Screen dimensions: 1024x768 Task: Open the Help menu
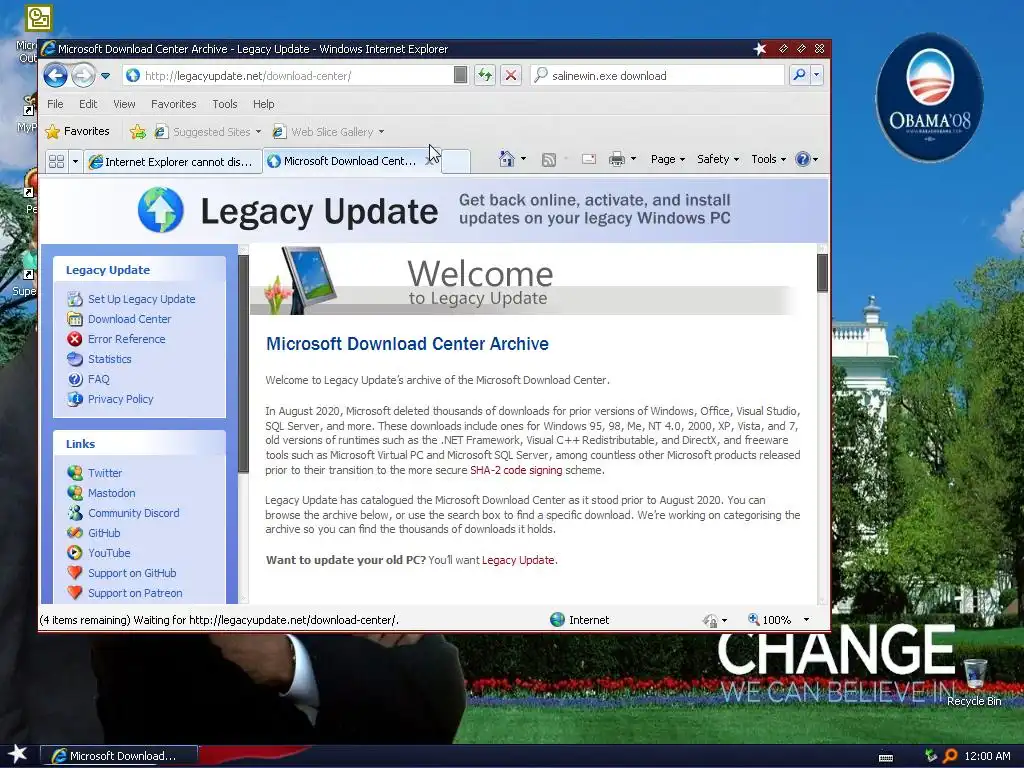coord(264,104)
